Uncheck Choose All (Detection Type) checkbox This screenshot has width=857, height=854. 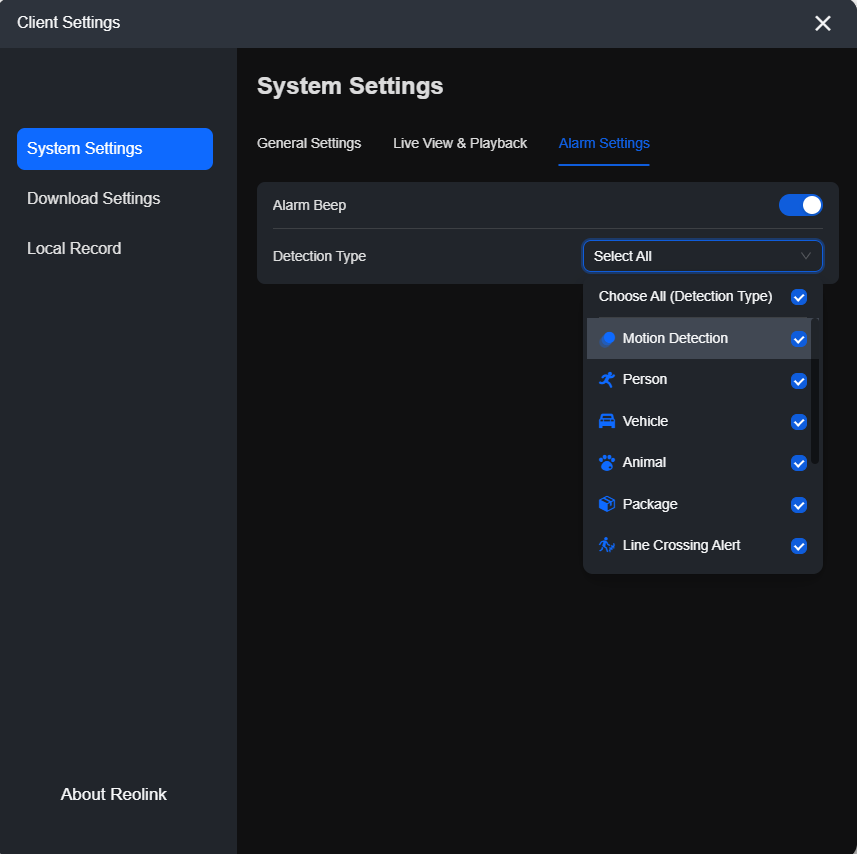(x=799, y=297)
